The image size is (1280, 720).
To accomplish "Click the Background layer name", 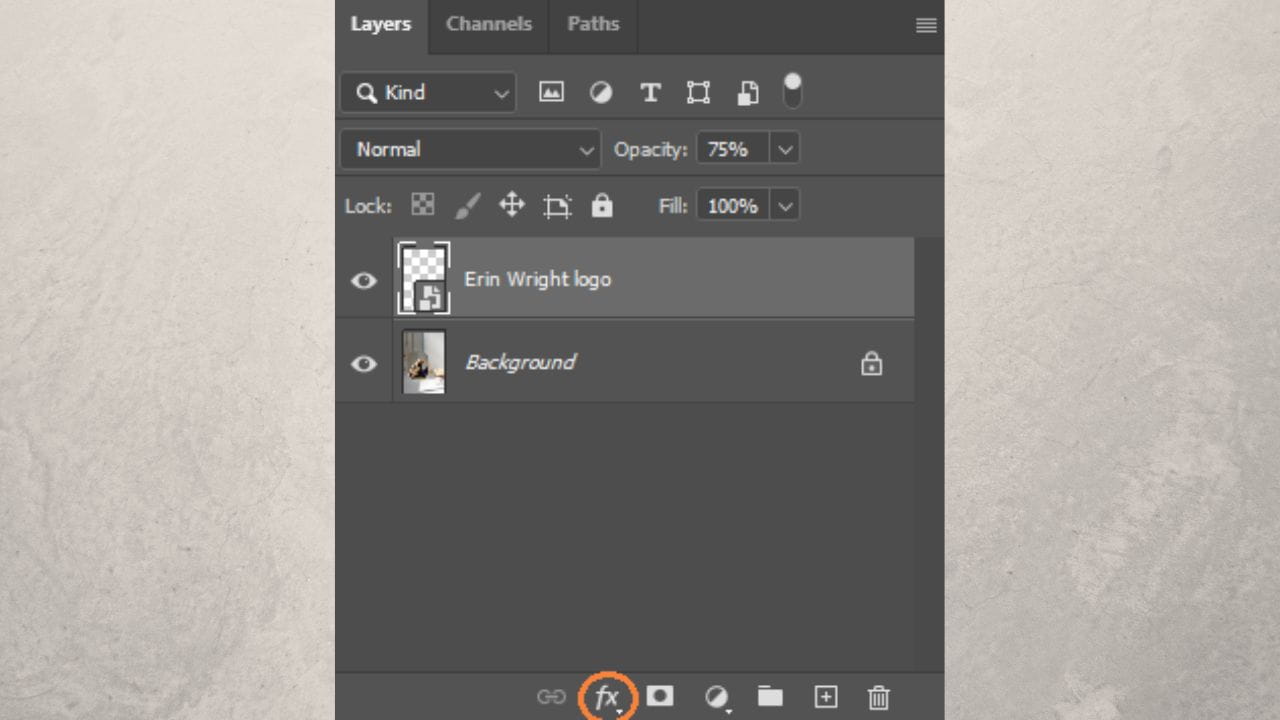I will click(x=520, y=362).
